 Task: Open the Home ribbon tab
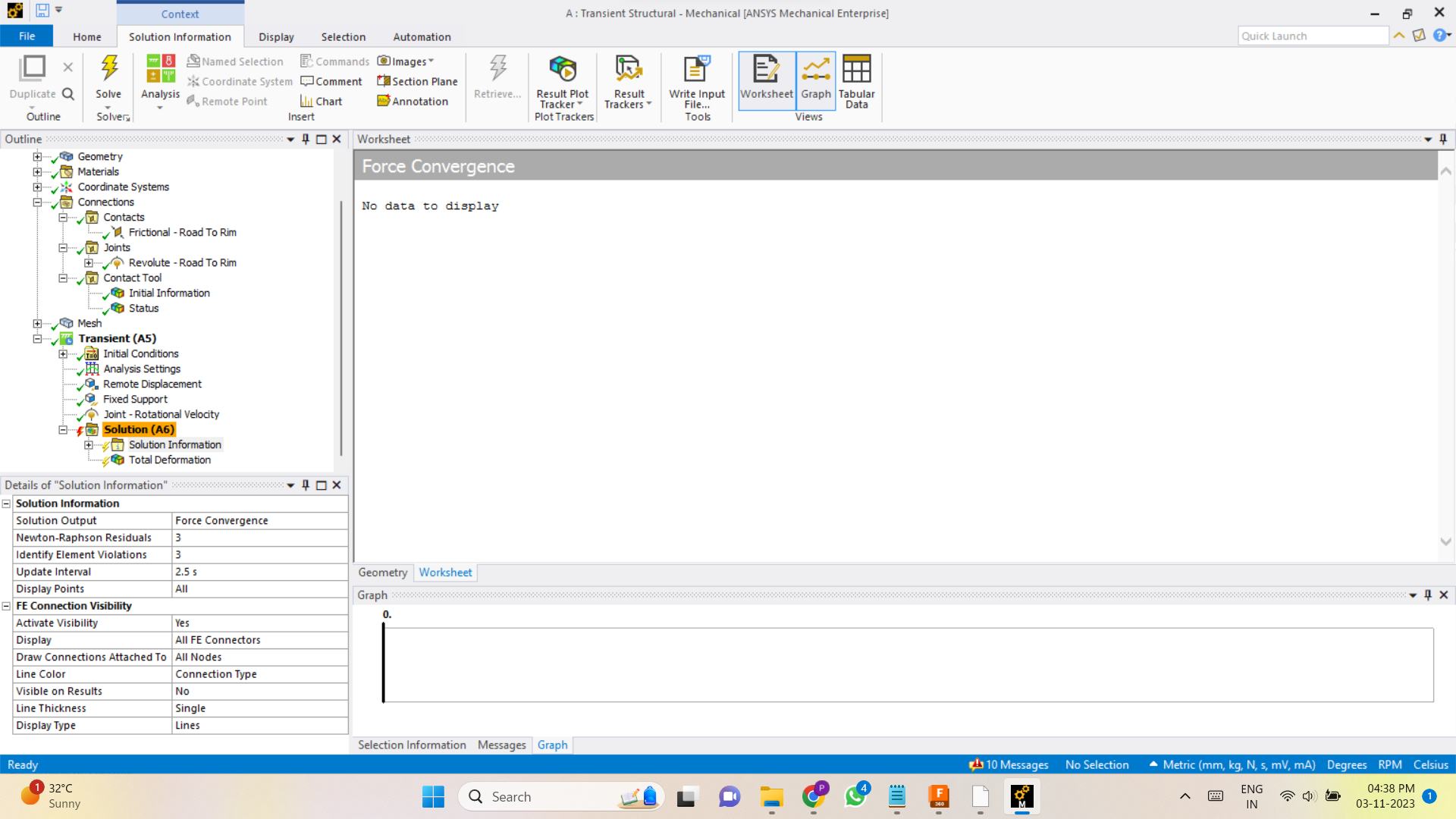(x=87, y=36)
